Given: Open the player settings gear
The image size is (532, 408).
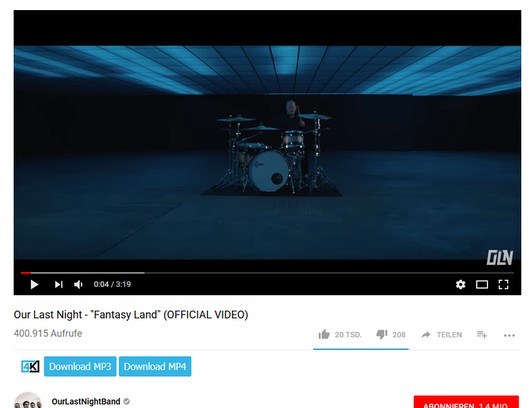Looking at the screenshot, I should point(460,284).
